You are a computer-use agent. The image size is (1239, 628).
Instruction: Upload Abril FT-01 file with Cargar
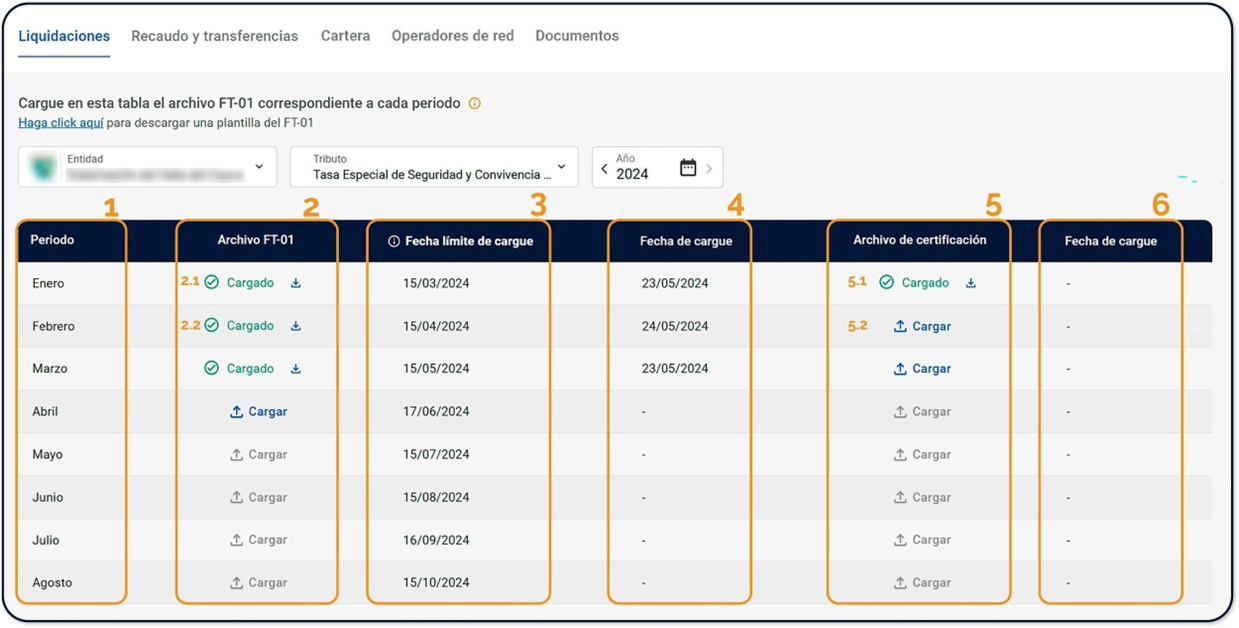pos(258,412)
